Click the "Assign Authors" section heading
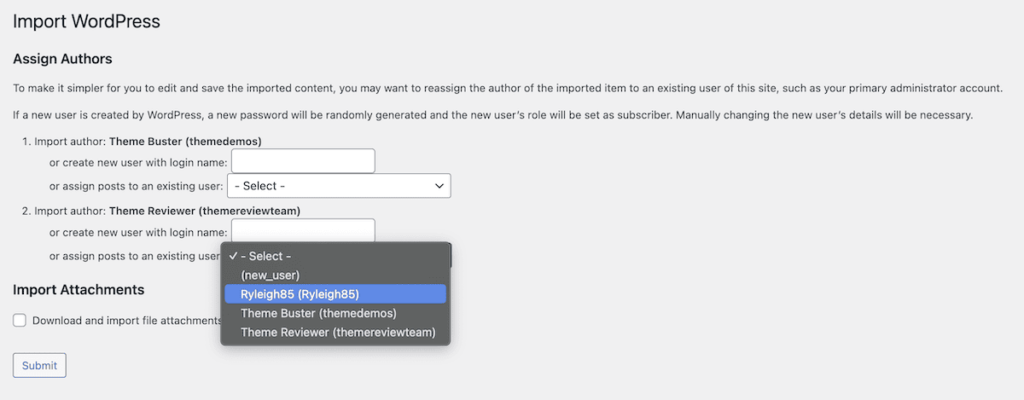 [62, 60]
